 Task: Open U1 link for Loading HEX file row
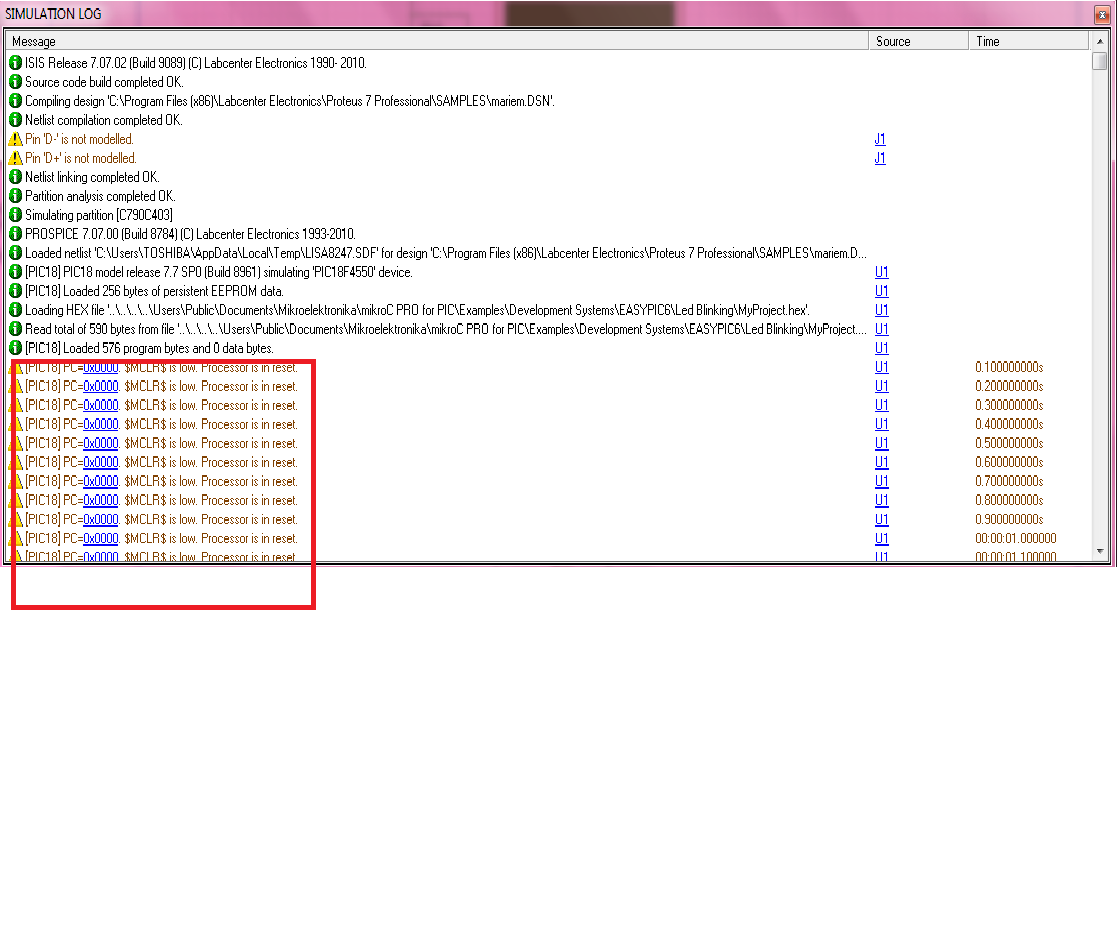click(881, 311)
